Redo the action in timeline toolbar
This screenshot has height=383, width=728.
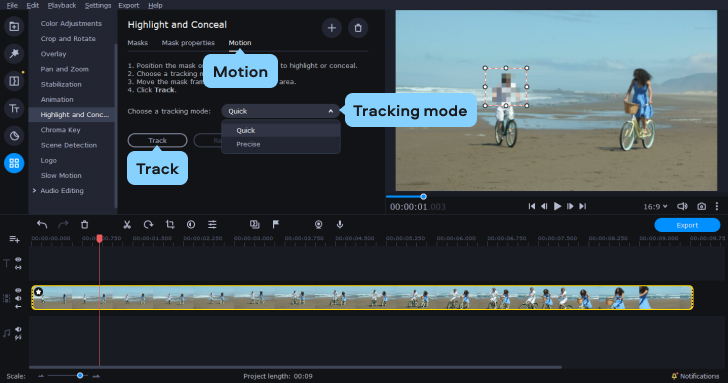pos(63,225)
